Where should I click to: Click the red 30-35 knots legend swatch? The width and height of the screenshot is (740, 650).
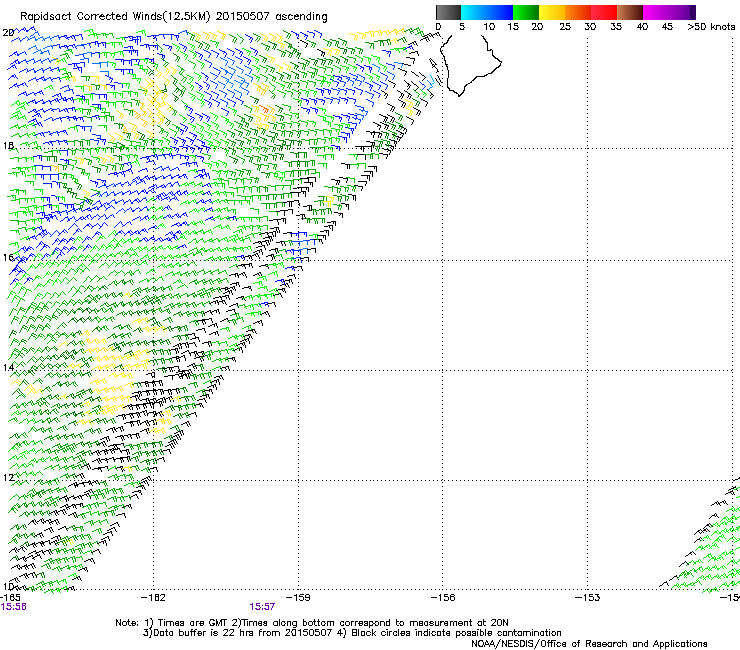click(604, 12)
